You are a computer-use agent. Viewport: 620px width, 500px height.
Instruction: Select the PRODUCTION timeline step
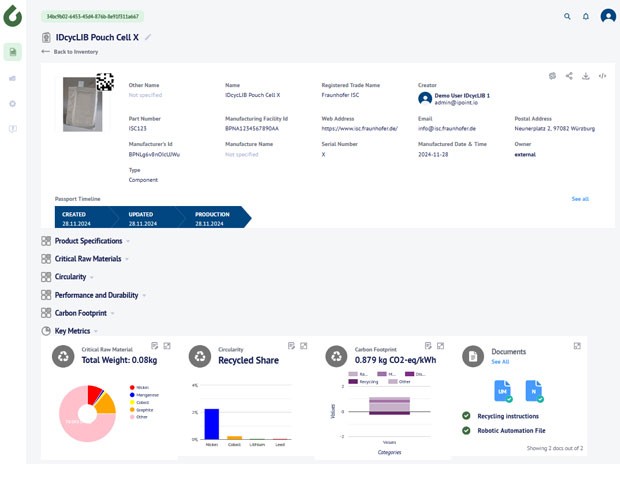(x=215, y=217)
